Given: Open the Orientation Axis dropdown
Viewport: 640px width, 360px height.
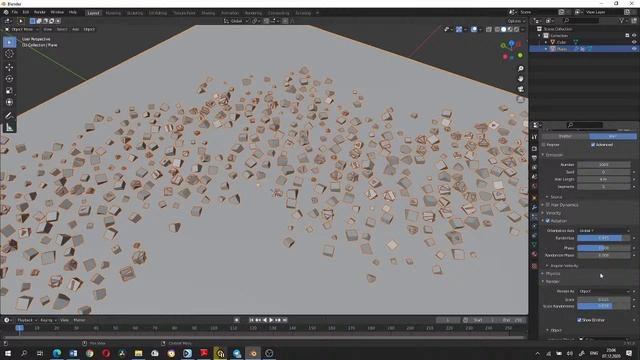Looking at the screenshot, I should pos(603,231).
